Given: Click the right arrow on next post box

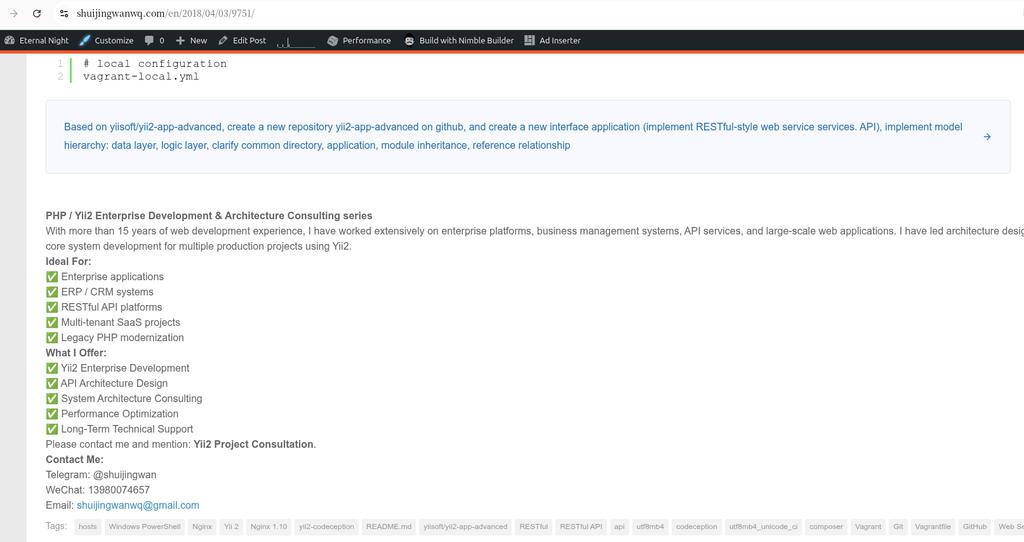Looking at the screenshot, I should coord(987,136).
